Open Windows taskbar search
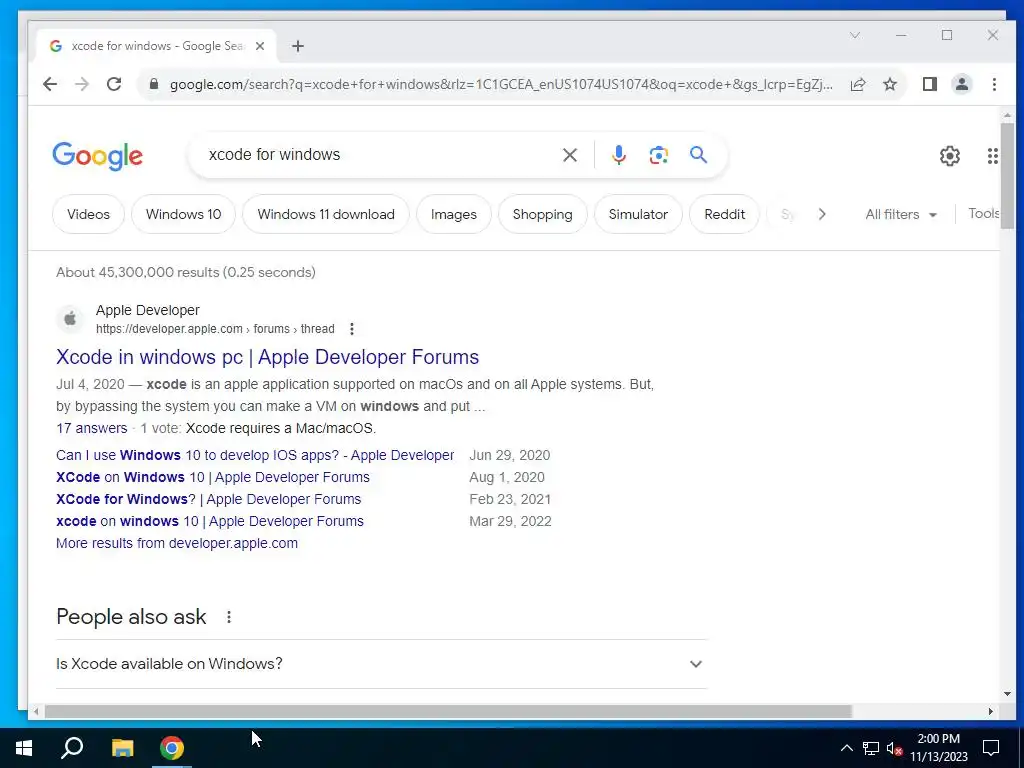Screen dimensions: 1024x768 (72, 748)
